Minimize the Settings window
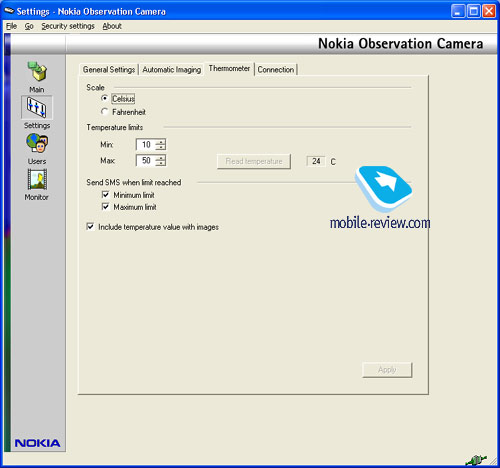This screenshot has height=468, width=500. (458, 11)
